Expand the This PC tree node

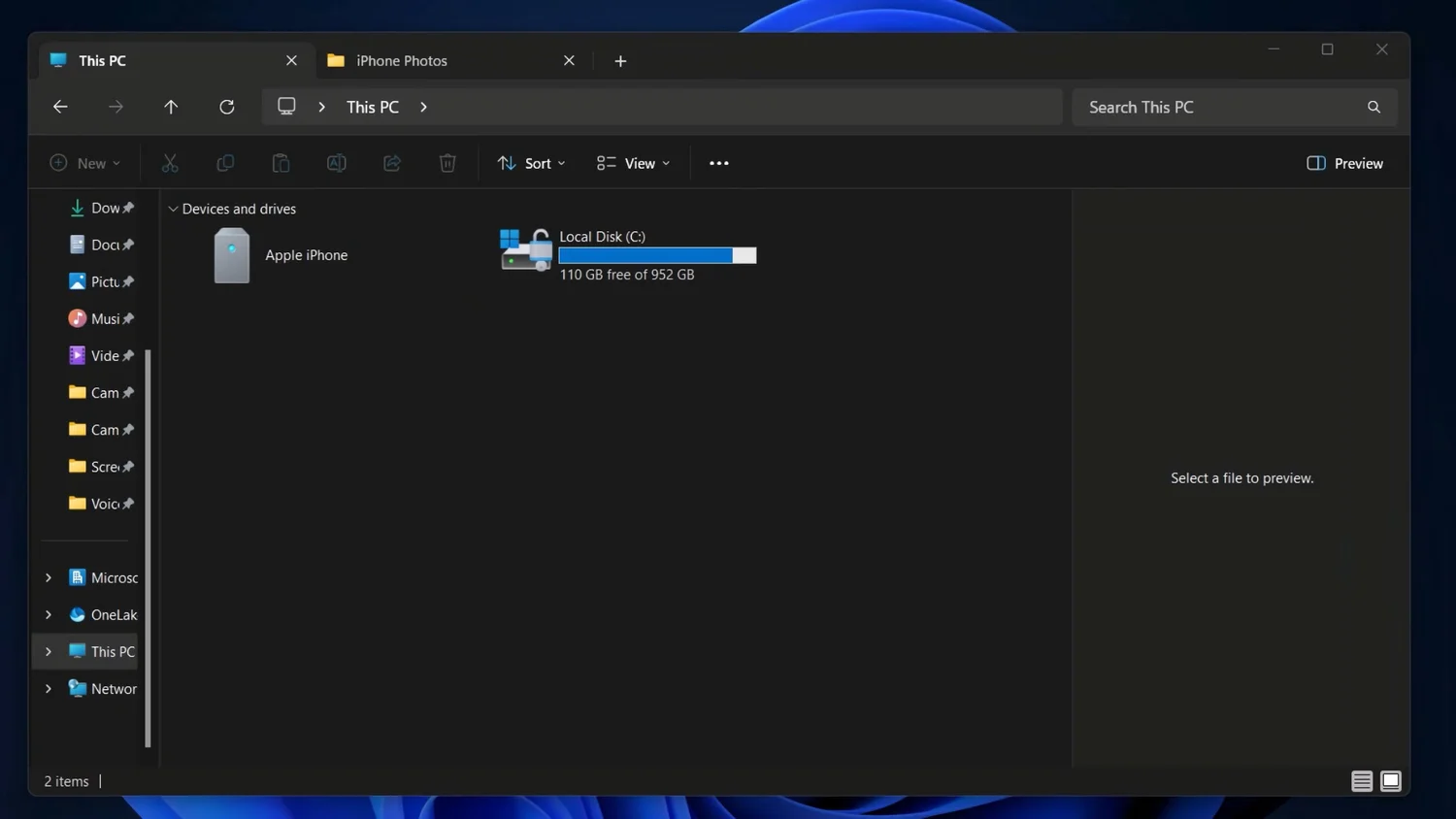[x=48, y=651]
